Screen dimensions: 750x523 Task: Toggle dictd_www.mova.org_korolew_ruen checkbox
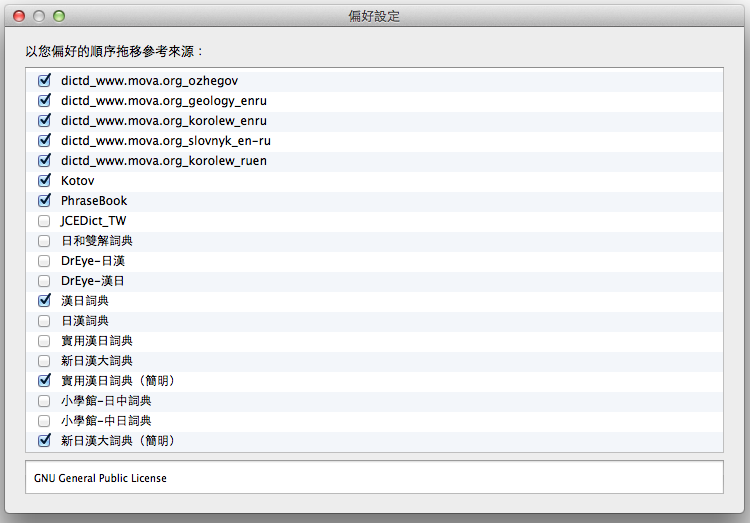tap(44, 161)
